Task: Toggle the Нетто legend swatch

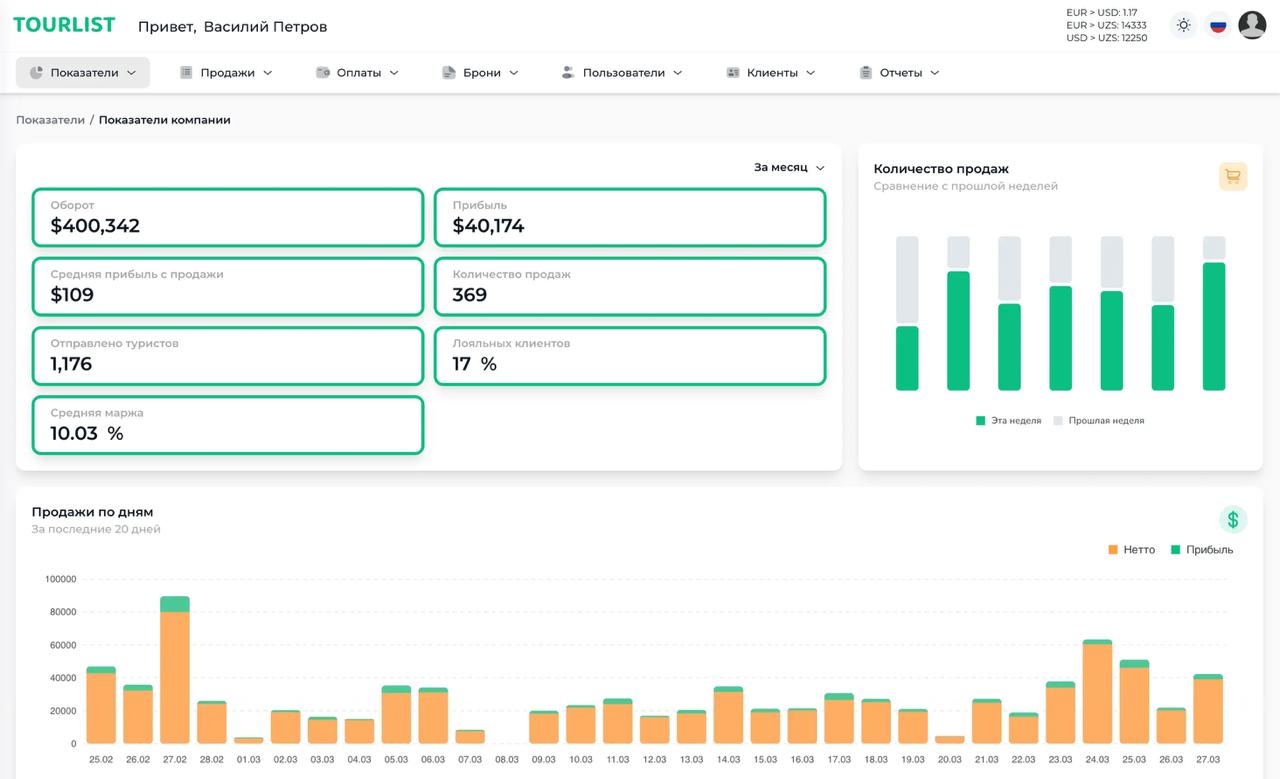Action: (1113, 550)
